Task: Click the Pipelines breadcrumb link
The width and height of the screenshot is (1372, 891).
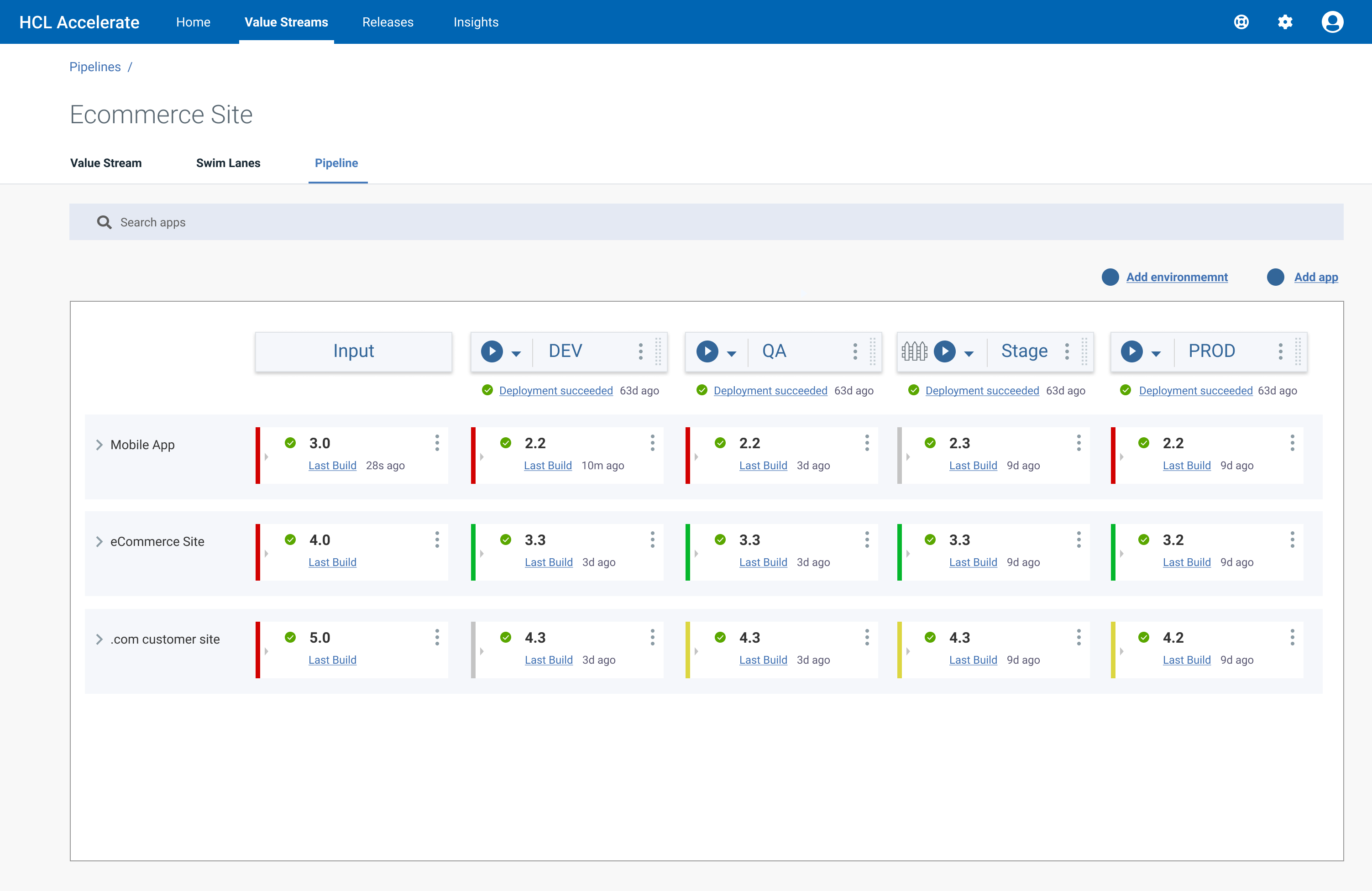Action: tap(95, 67)
